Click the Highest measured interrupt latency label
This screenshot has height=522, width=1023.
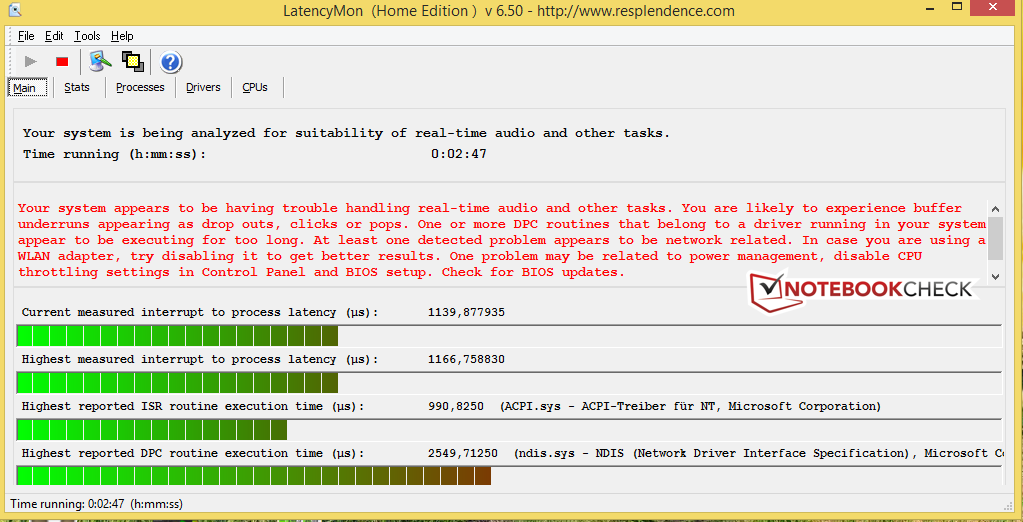click(200, 359)
